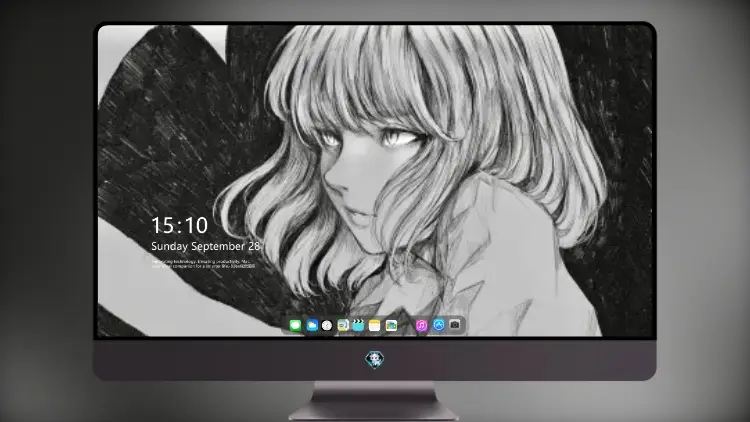Open the Weather app in dock

click(x=312, y=325)
